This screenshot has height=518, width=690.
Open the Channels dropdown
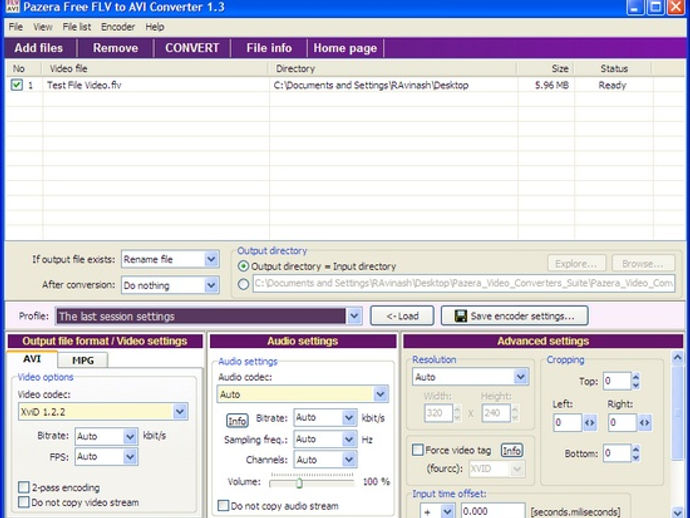coord(349,459)
